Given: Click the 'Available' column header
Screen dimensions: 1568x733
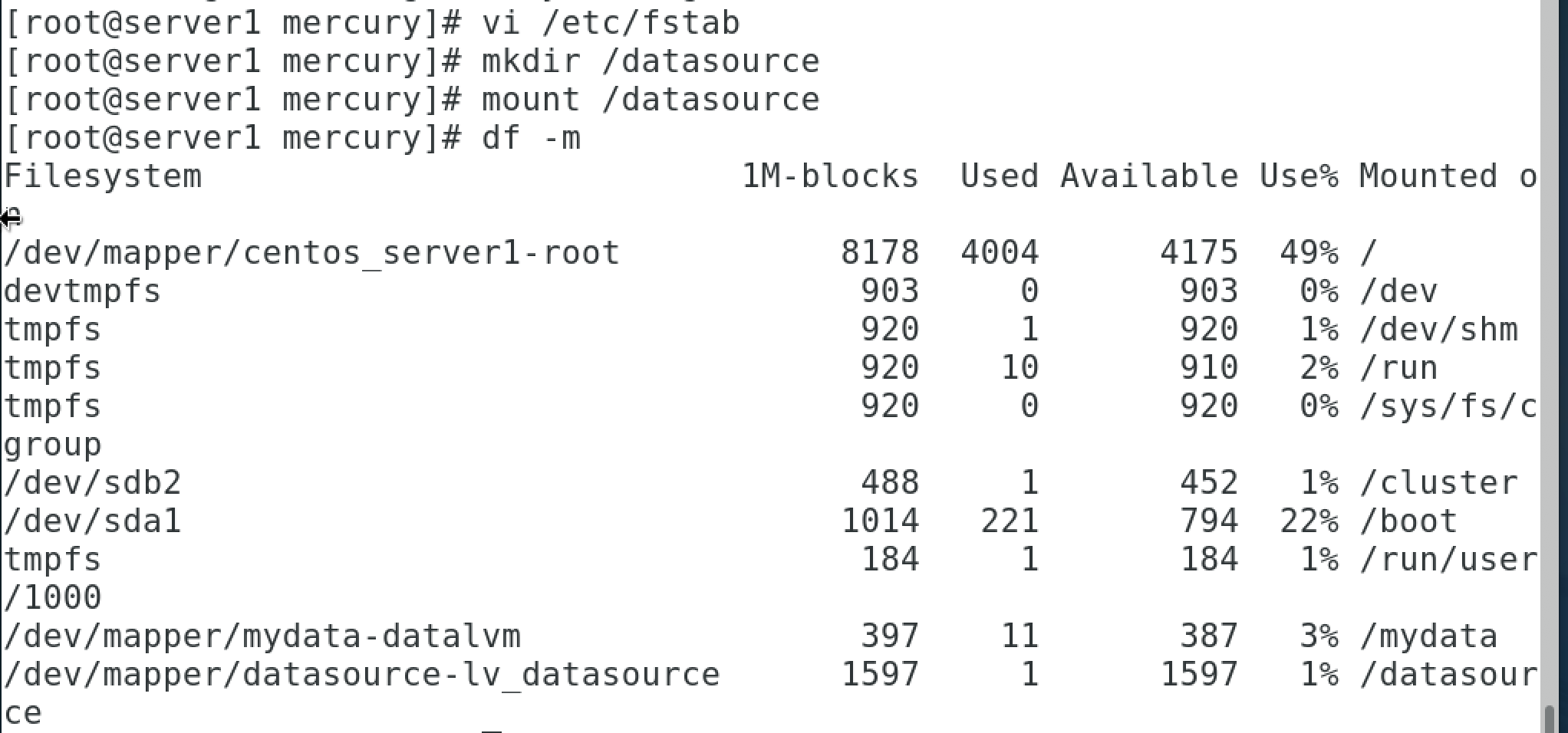Looking at the screenshot, I should 1149,176.
